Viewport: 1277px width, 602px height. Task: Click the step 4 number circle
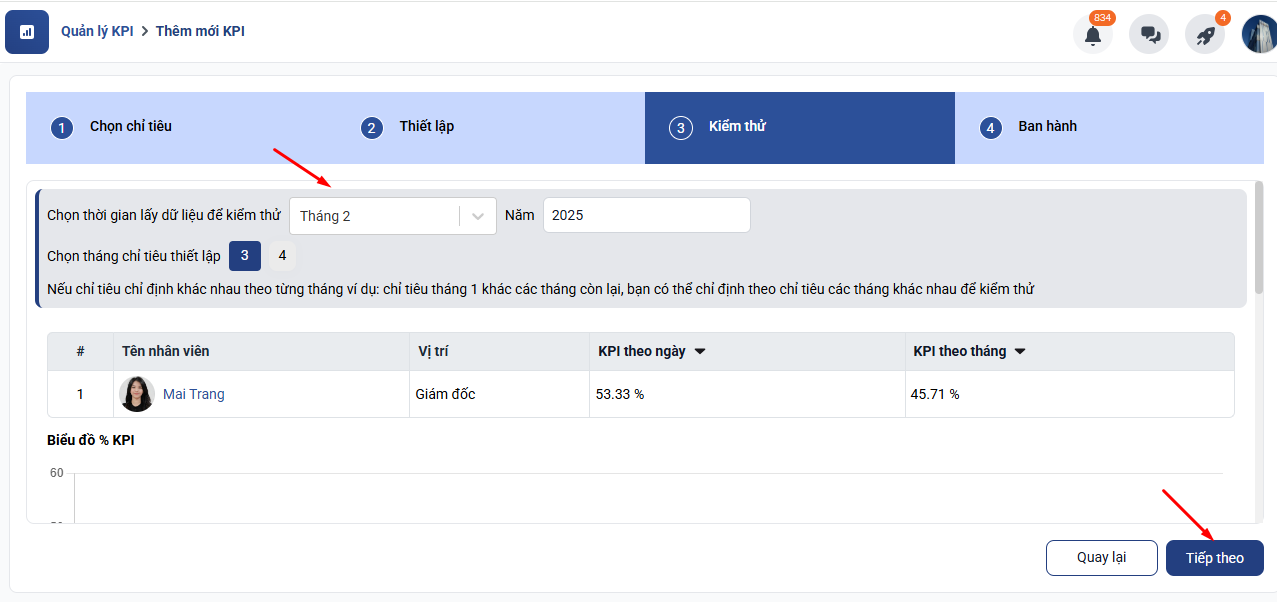click(990, 128)
